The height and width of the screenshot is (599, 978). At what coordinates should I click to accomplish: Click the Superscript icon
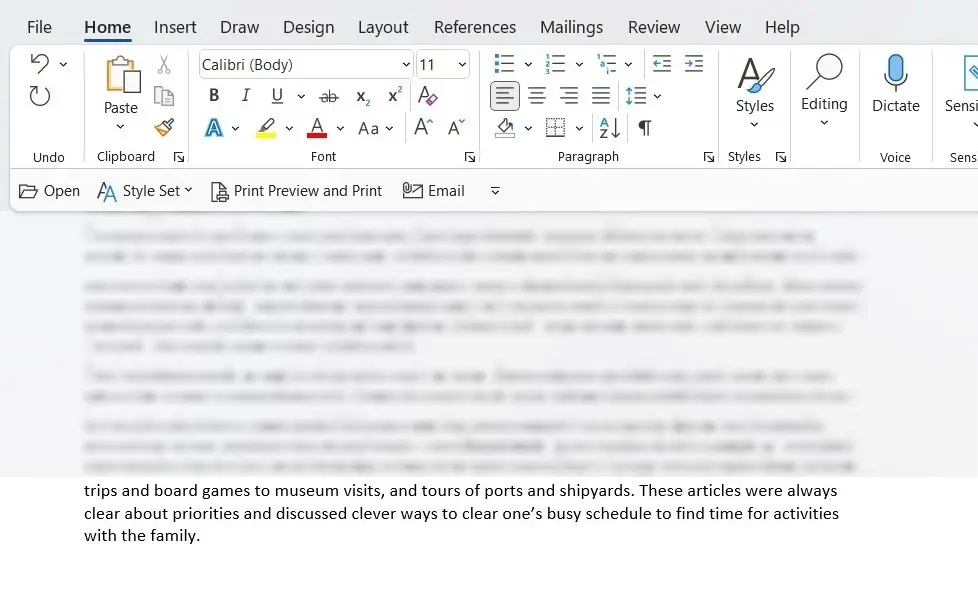pyautogui.click(x=392, y=95)
